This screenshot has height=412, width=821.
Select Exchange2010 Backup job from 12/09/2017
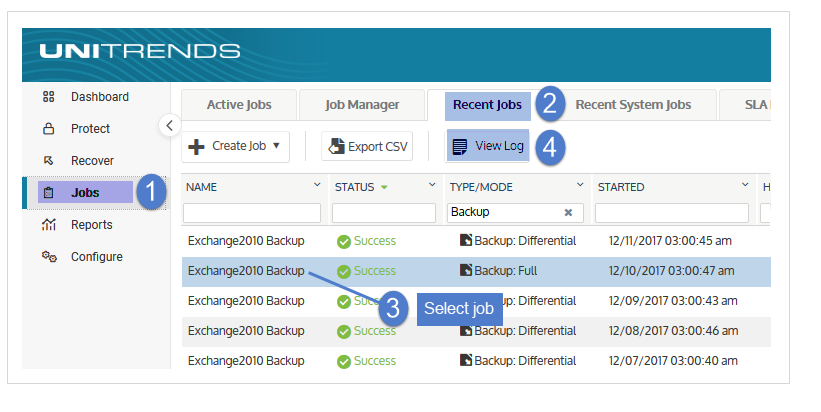click(246, 301)
